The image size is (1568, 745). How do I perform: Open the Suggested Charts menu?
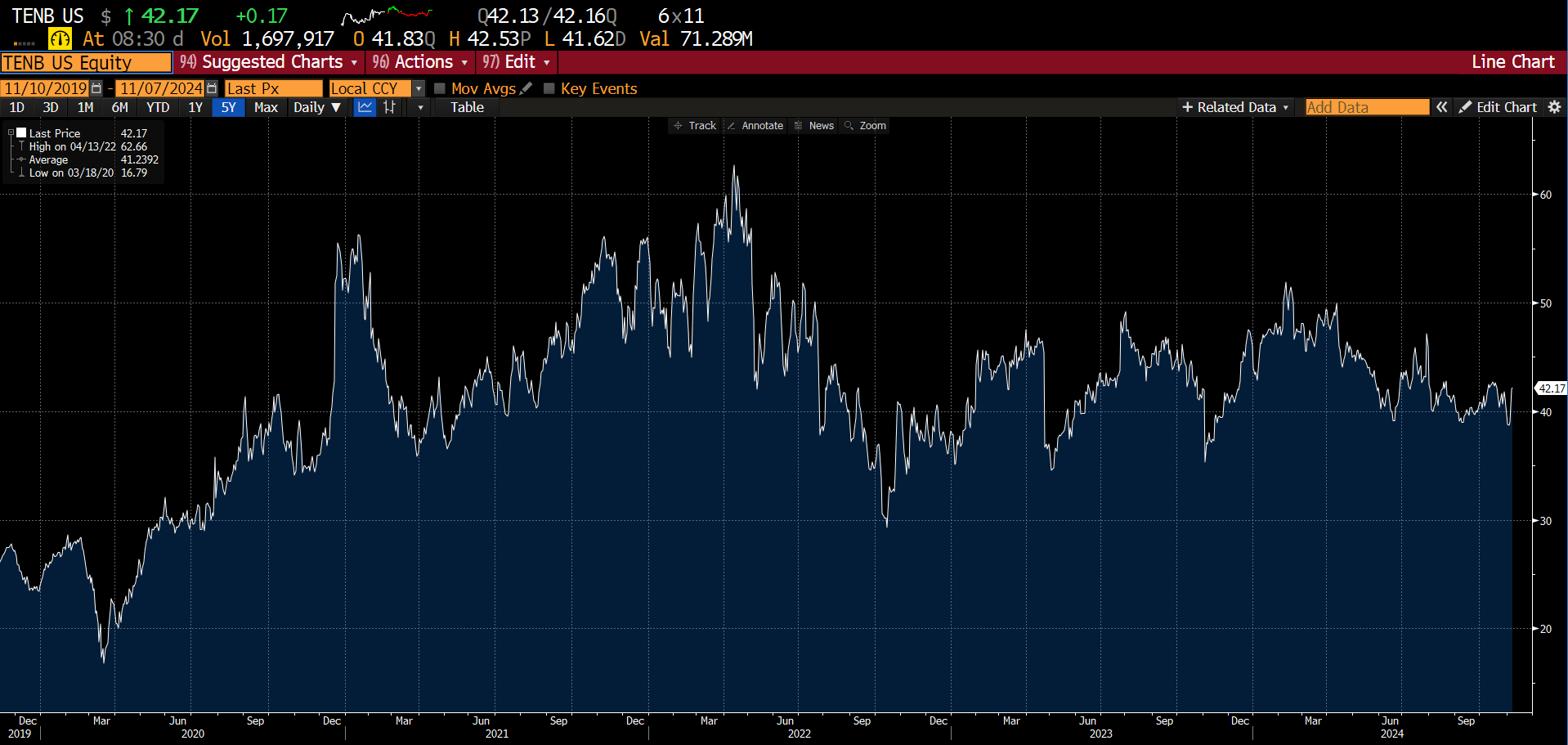click(x=269, y=62)
